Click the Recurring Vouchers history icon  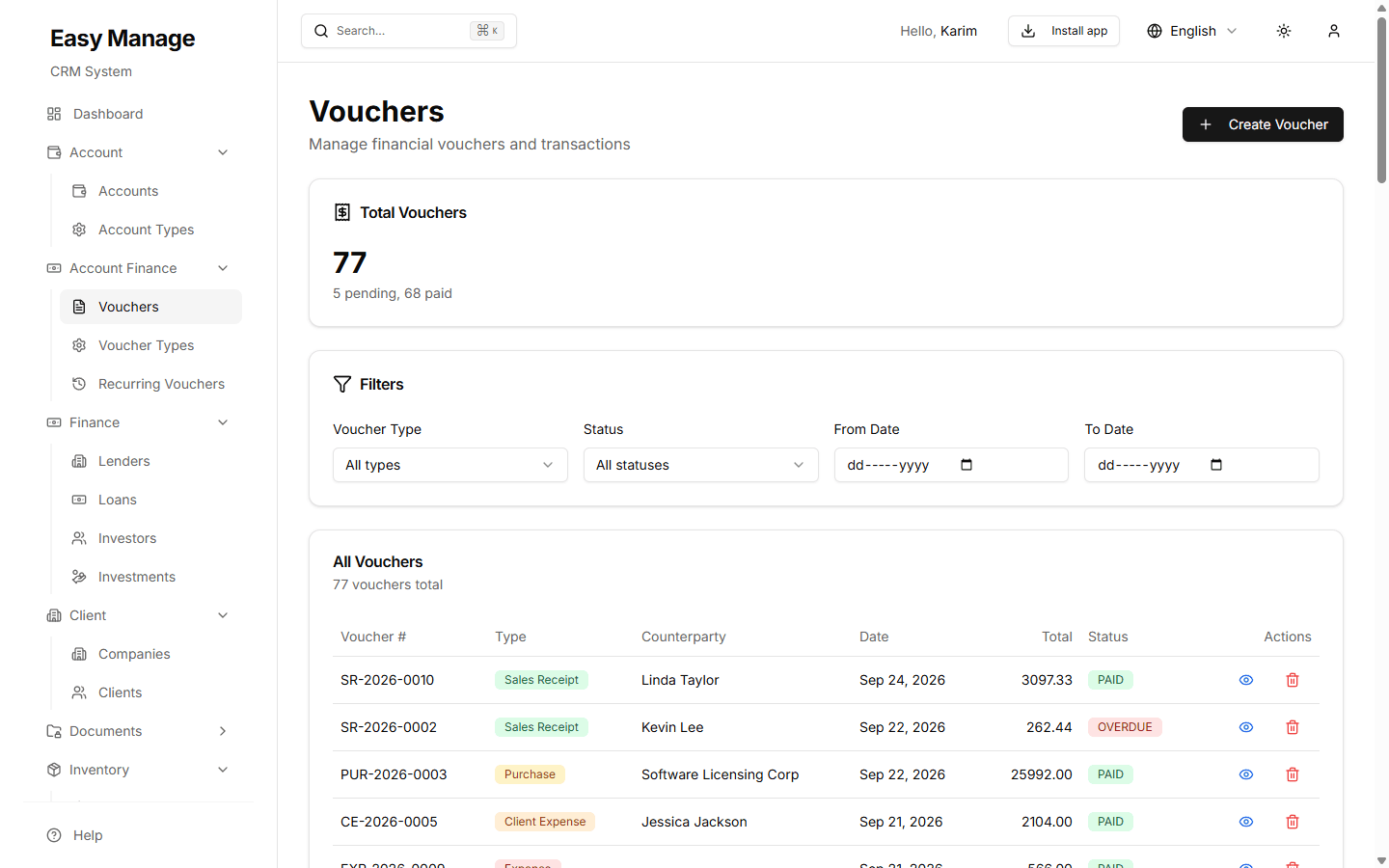point(79,384)
